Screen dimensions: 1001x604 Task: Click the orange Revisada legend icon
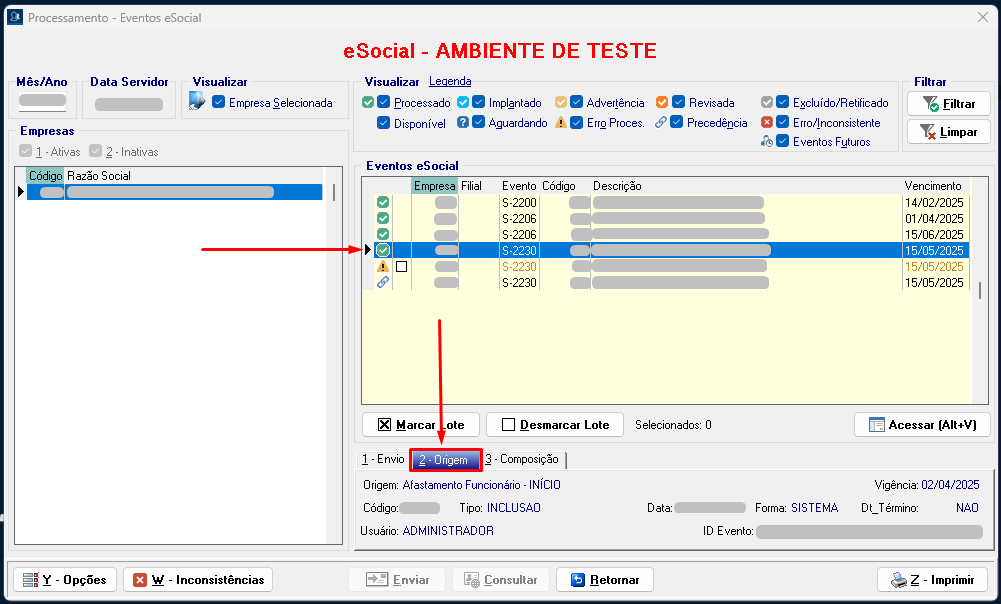pyautogui.click(x=662, y=103)
